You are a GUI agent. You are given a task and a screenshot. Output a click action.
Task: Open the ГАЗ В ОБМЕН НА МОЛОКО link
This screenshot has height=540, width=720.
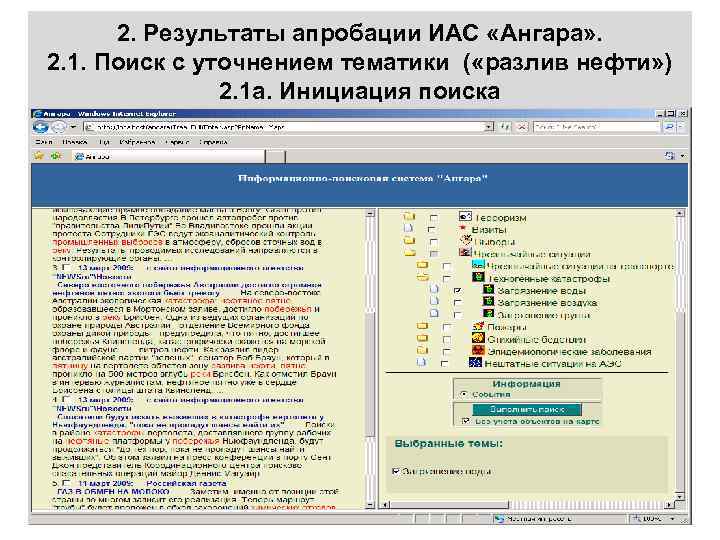(113, 491)
